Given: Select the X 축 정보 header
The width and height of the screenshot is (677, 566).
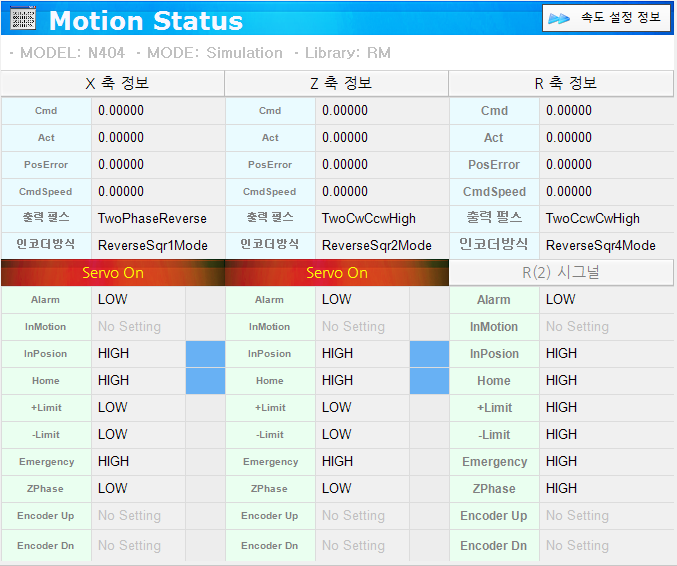Looking at the screenshot, I should coord(113,83).
